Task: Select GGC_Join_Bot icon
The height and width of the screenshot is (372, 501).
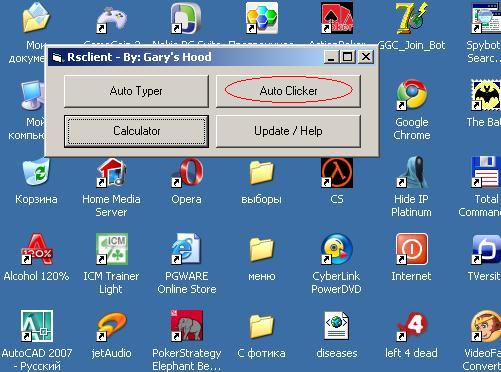Action: (x=412, y=18)
